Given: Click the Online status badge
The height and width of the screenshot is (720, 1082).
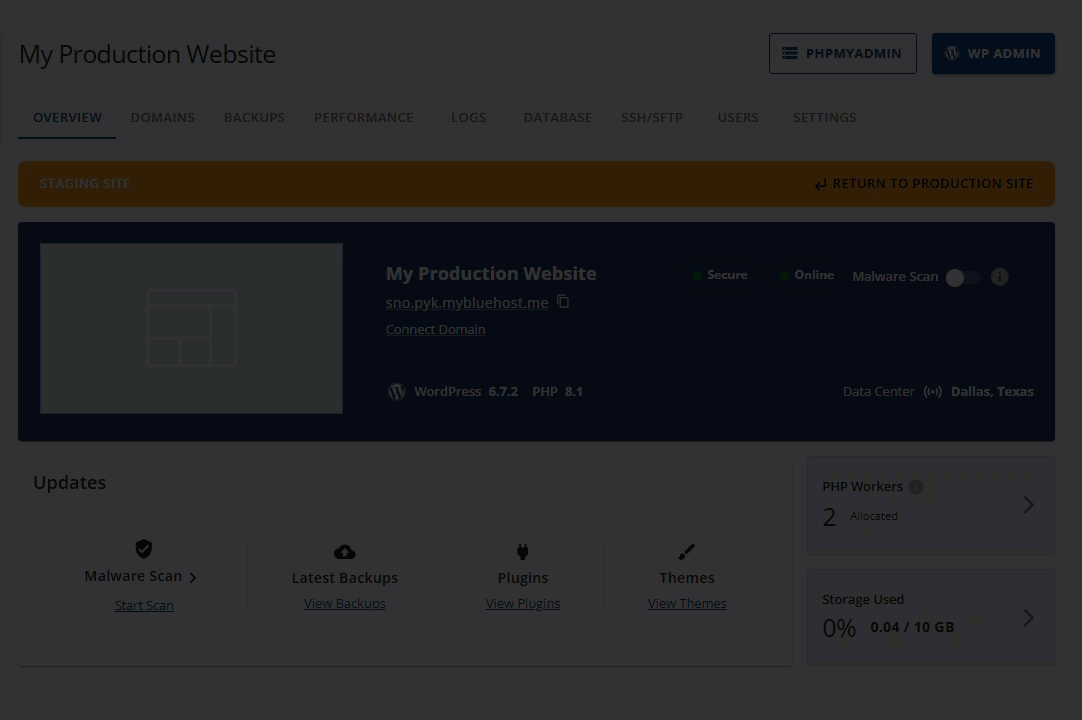Looking at the screenshot, I should pyautogui.click(x=806, y=275).
